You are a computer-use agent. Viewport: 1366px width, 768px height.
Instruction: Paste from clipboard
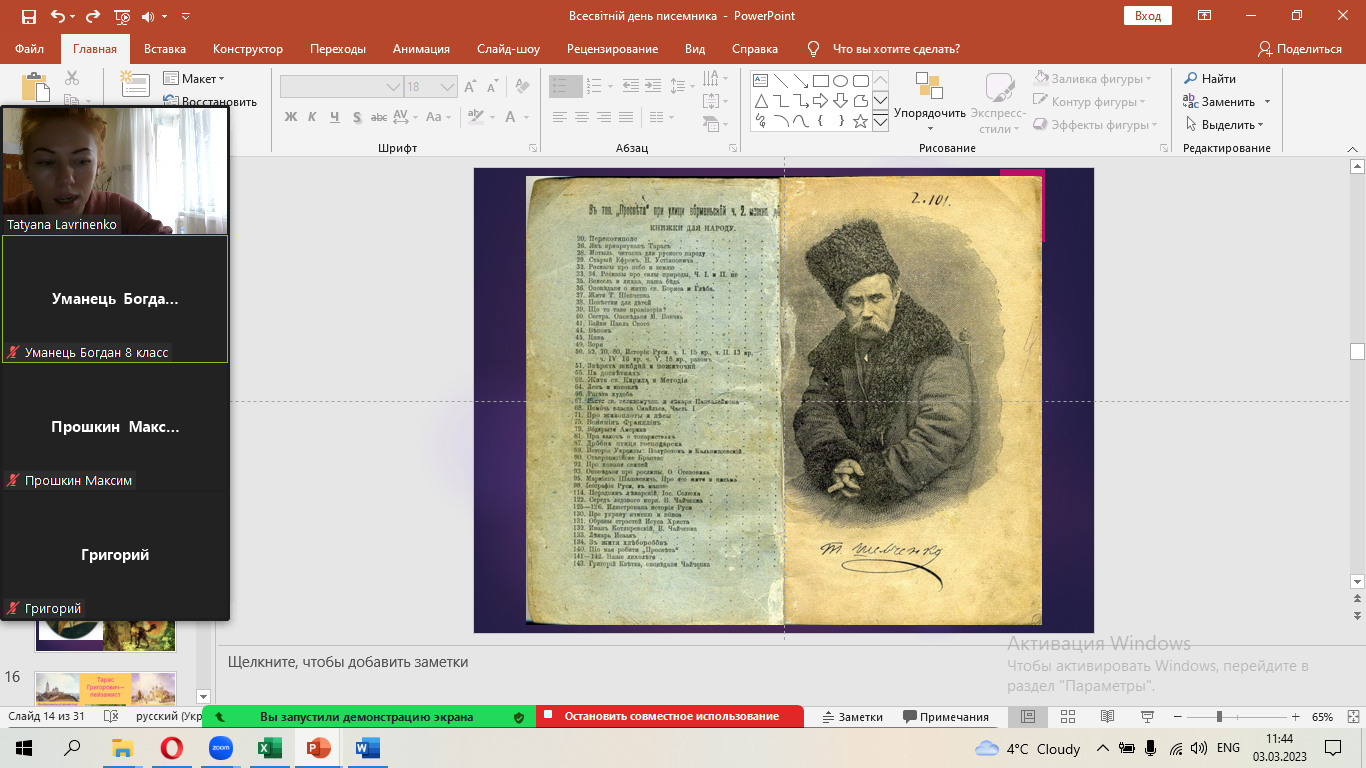(35, 86)
